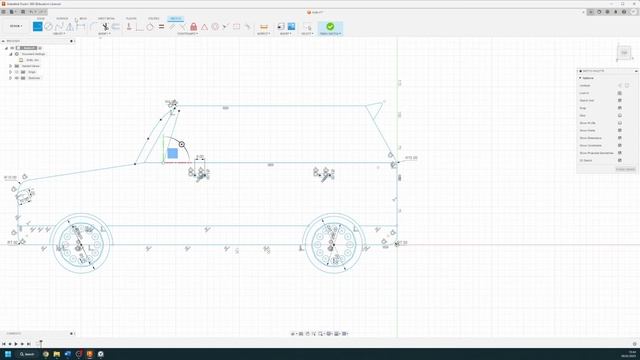Viewport: 640px width, 360px height.
Task: Toggle the Slice checkbox
Action: coord(620,116)
